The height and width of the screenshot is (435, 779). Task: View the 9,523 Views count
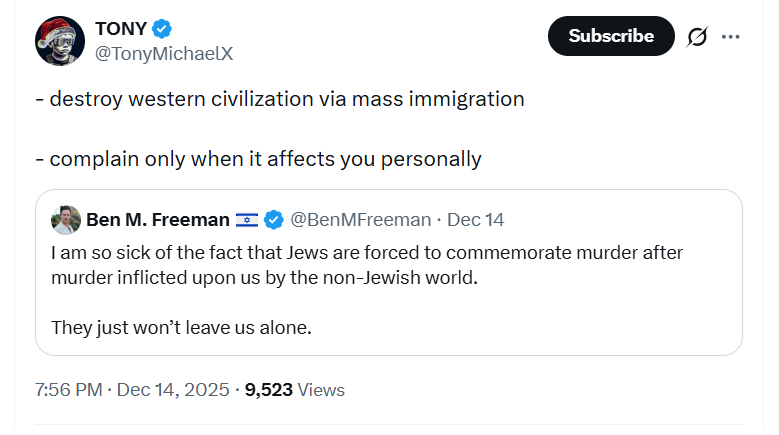click(x=296, y=389)
